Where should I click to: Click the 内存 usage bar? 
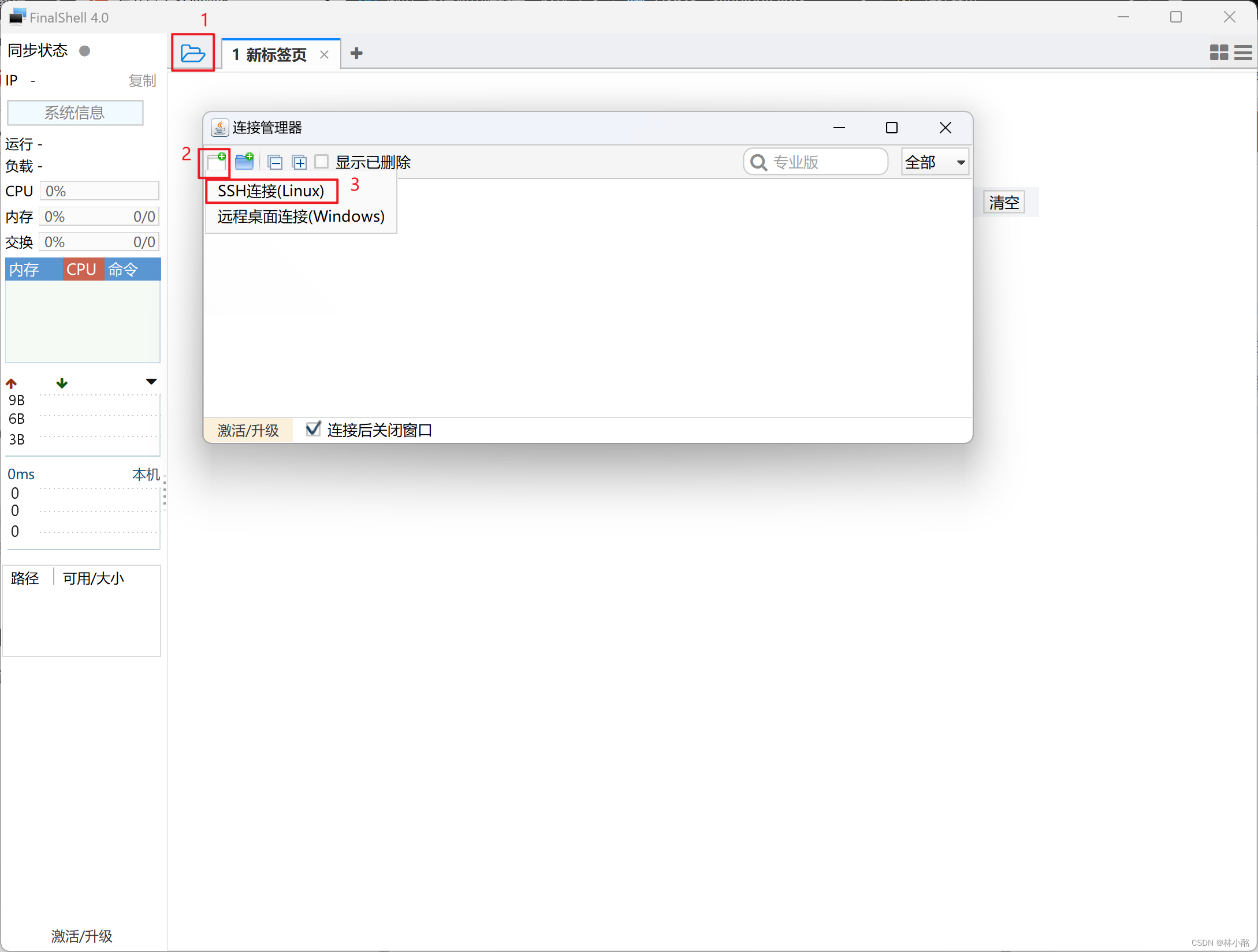coord(99,216)
